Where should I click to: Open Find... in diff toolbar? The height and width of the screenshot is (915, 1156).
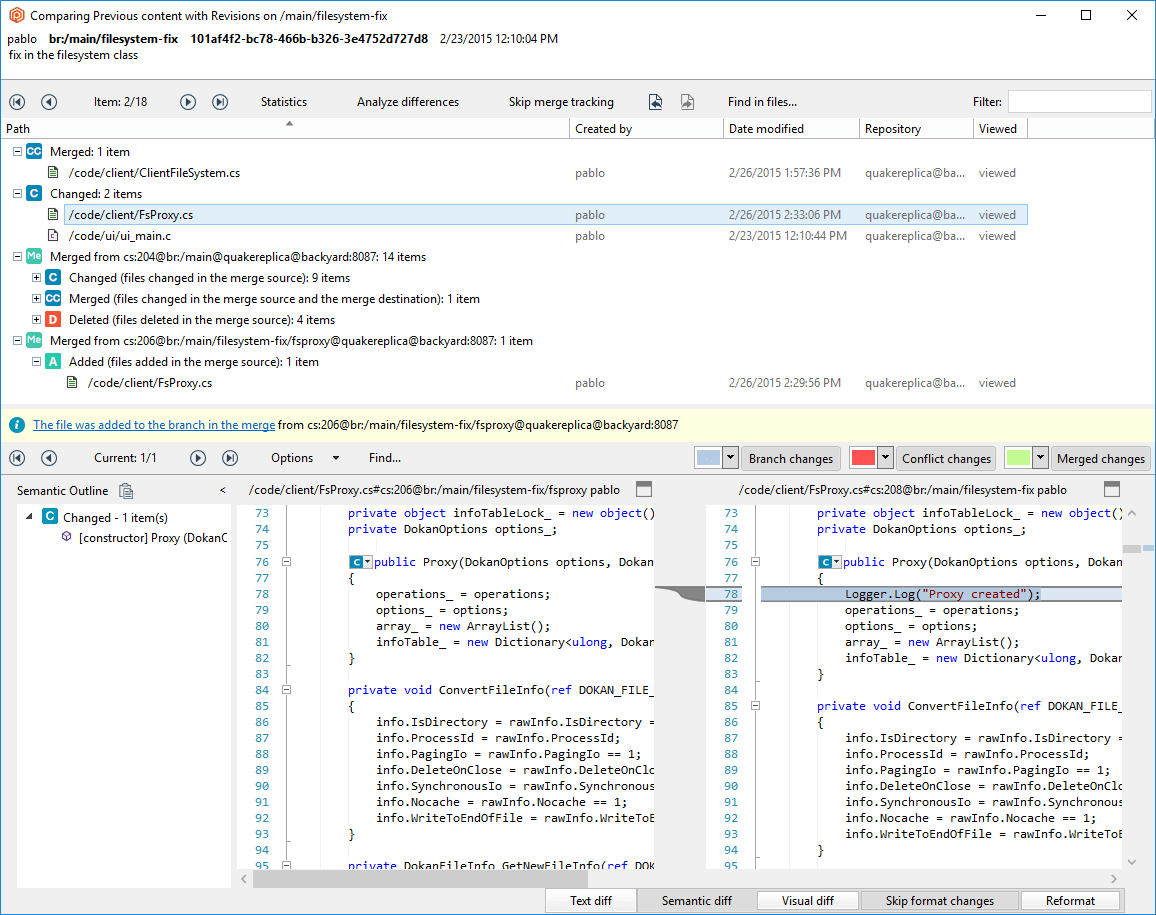coord(385,458)
